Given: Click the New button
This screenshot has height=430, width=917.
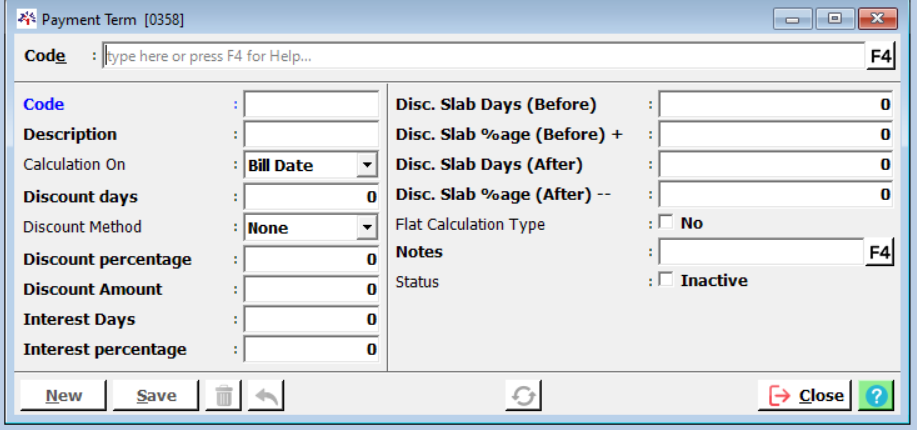Looking at the screenshot, I should pos(64,396).
